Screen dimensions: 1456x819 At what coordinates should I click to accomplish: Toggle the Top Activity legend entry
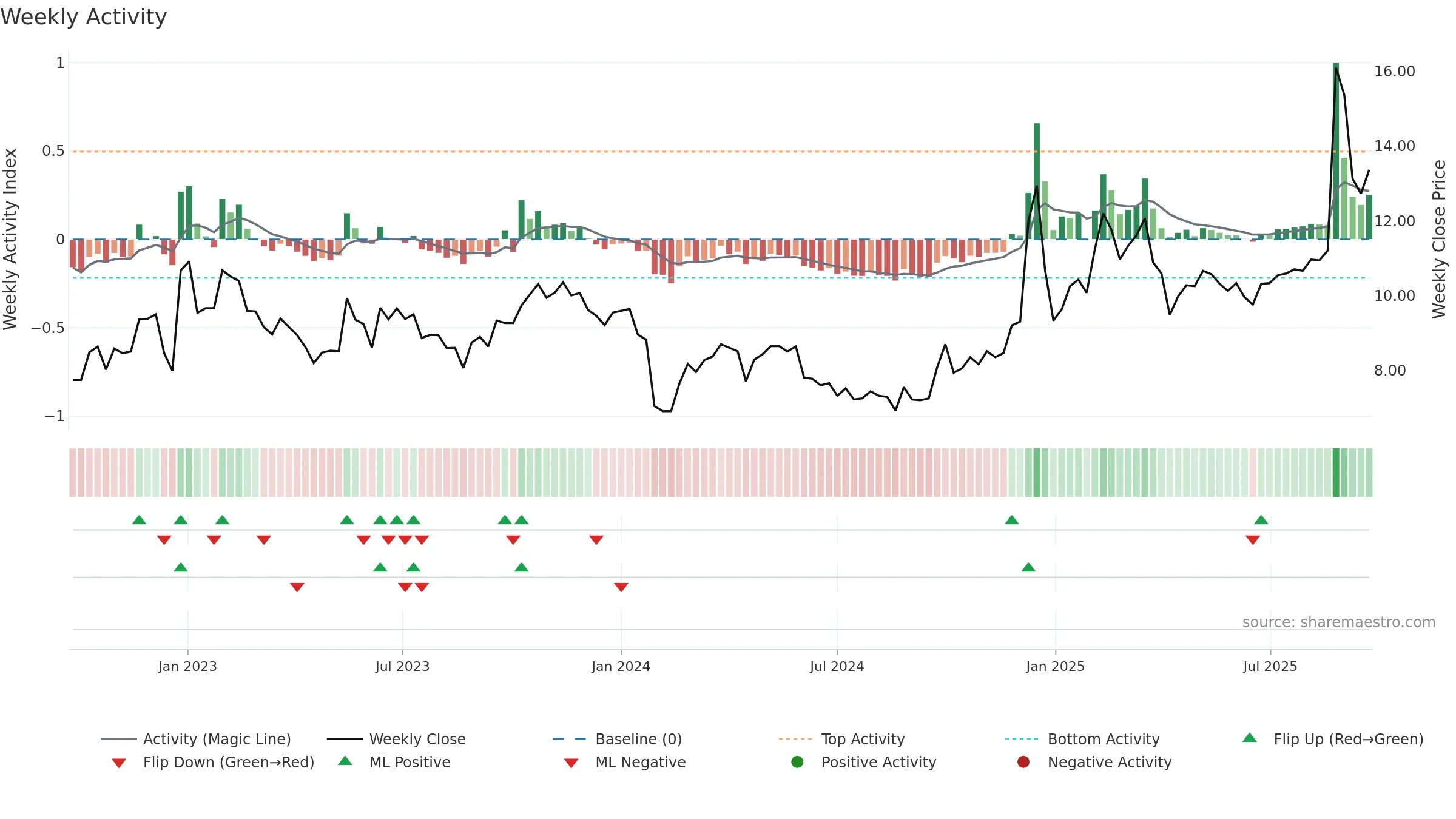pyautogui.click(x=841, y=739)
